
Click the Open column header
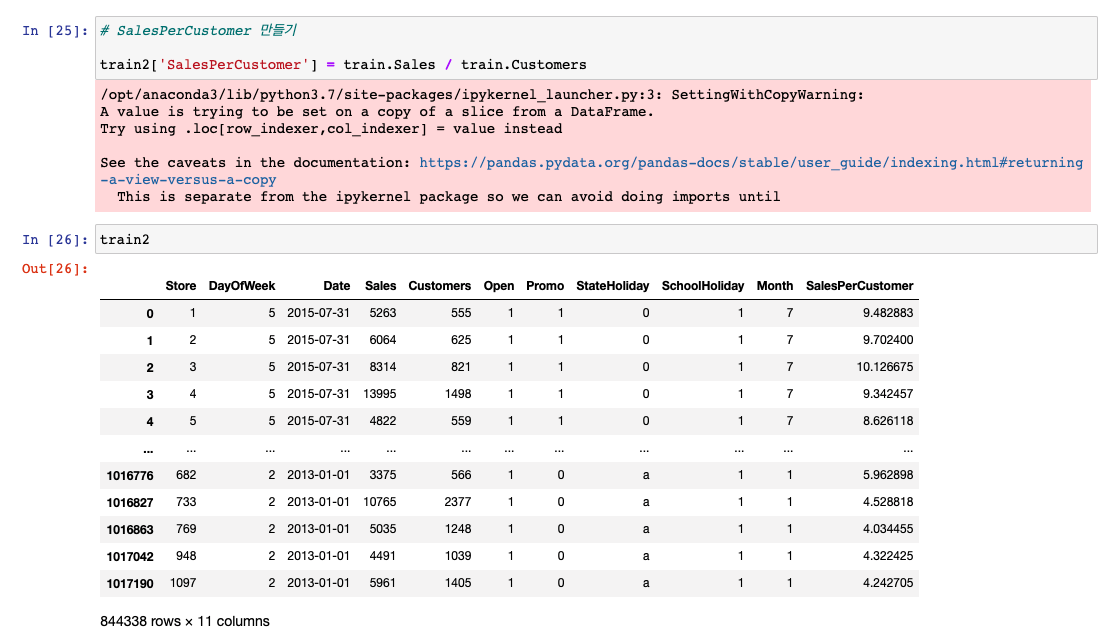499,286
